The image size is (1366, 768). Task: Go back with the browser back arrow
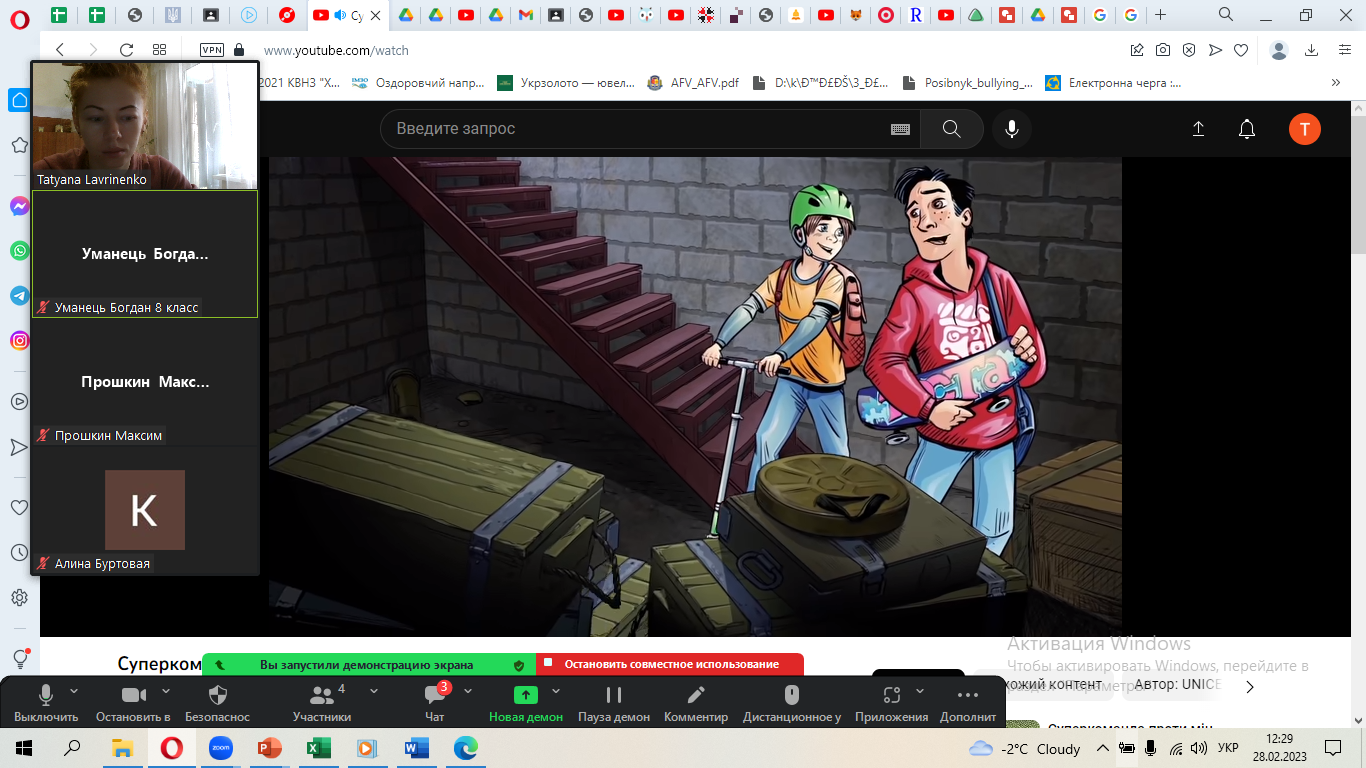(x=60, y=50)
